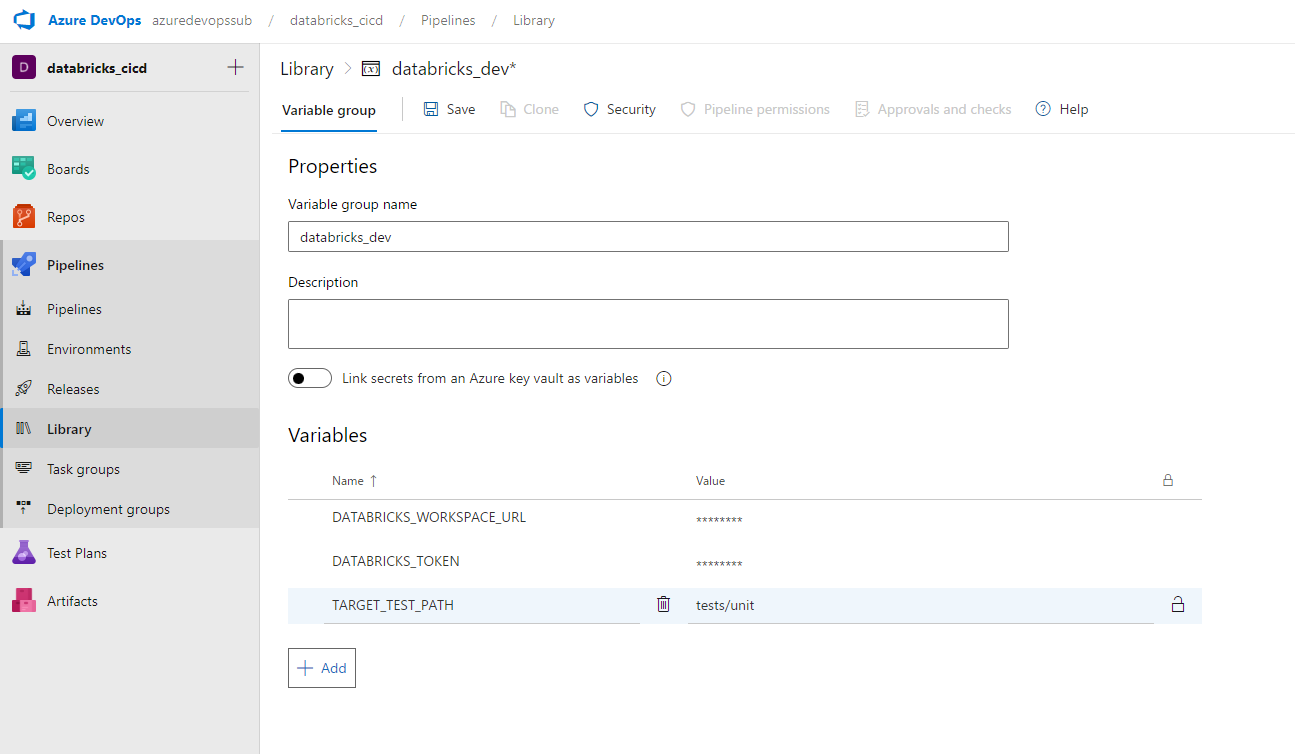1295x754 pixels.
Task: Click Library in the top breadcrumb
Action: [534, 20]
